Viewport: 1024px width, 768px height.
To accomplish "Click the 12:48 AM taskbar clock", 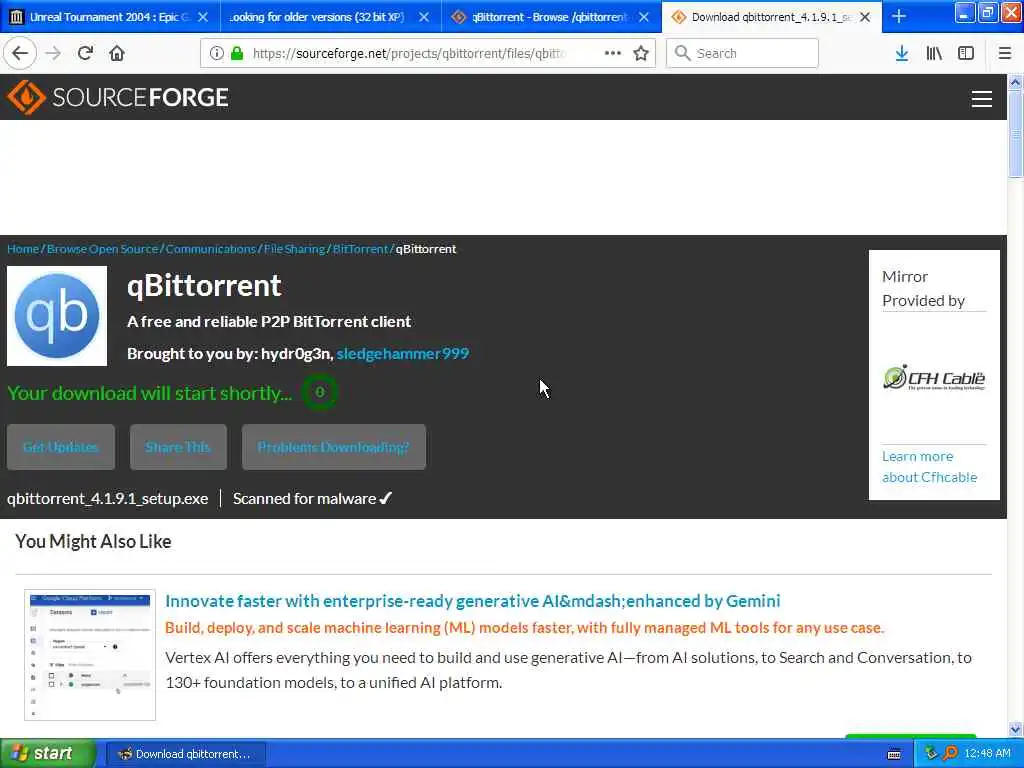I will [987, 754].
